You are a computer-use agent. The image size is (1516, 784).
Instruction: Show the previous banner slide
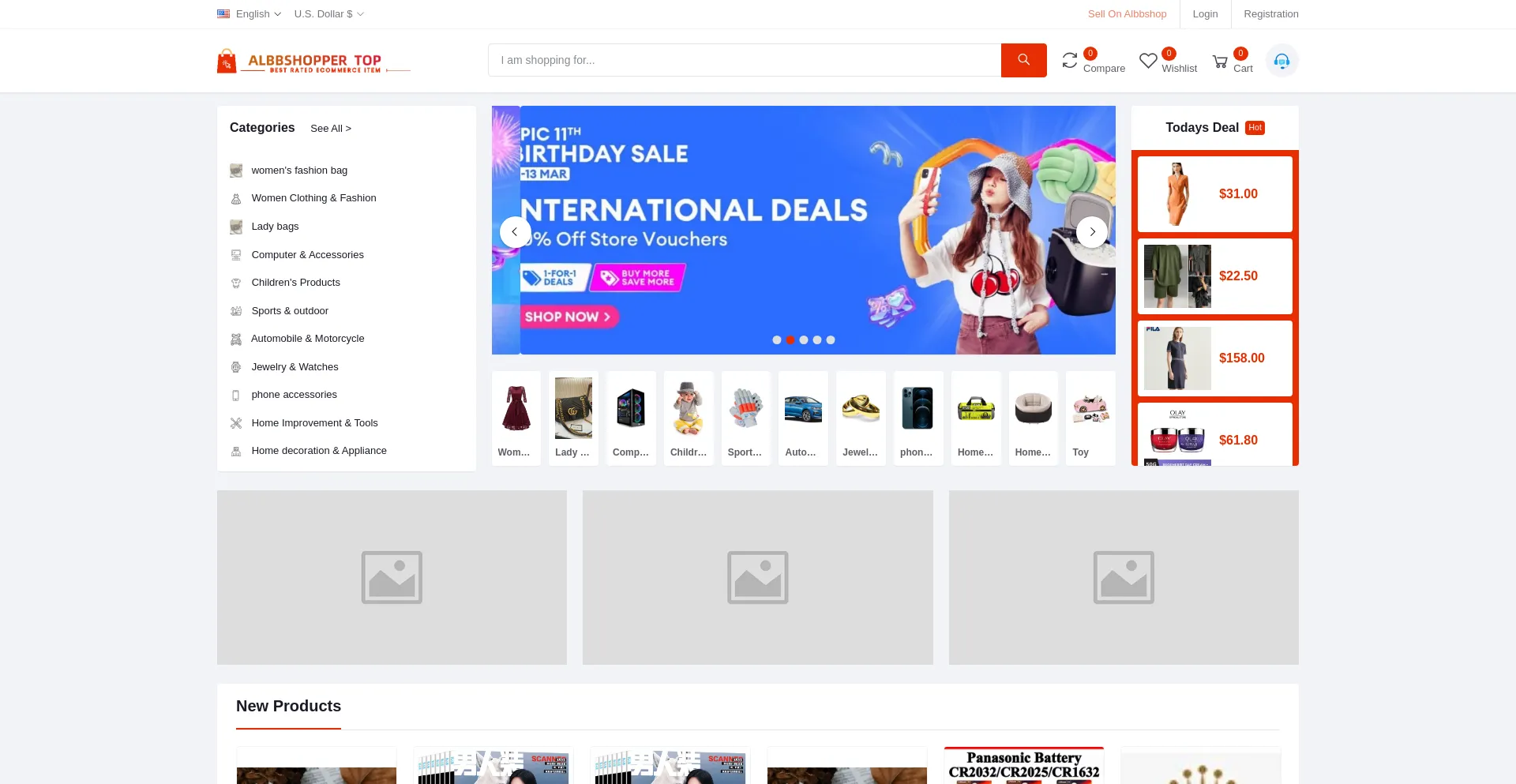515,232
